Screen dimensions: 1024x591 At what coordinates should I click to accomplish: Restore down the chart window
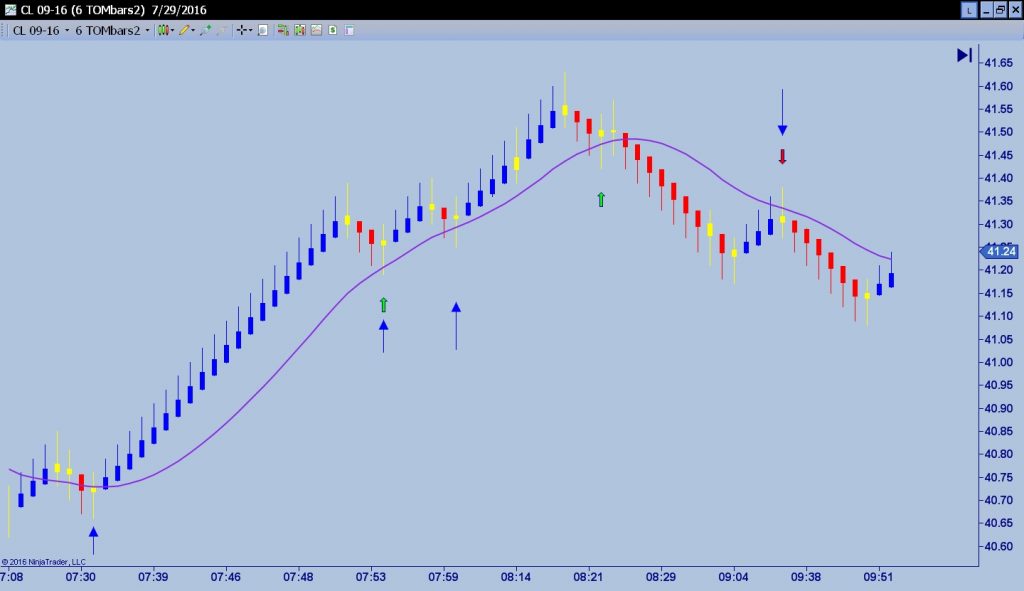(1000, 10)
